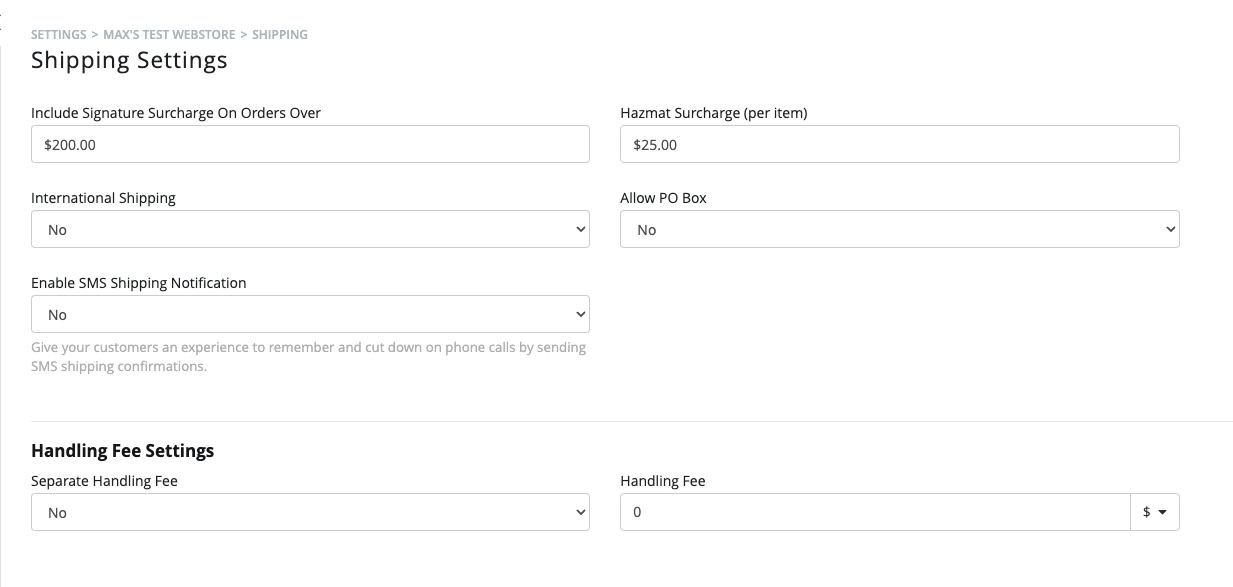The height and width of the screenshot is (587, 1233).
Task: Open the International Shipping dropdown
Action: pyautogui.click(x=310, y=229)
